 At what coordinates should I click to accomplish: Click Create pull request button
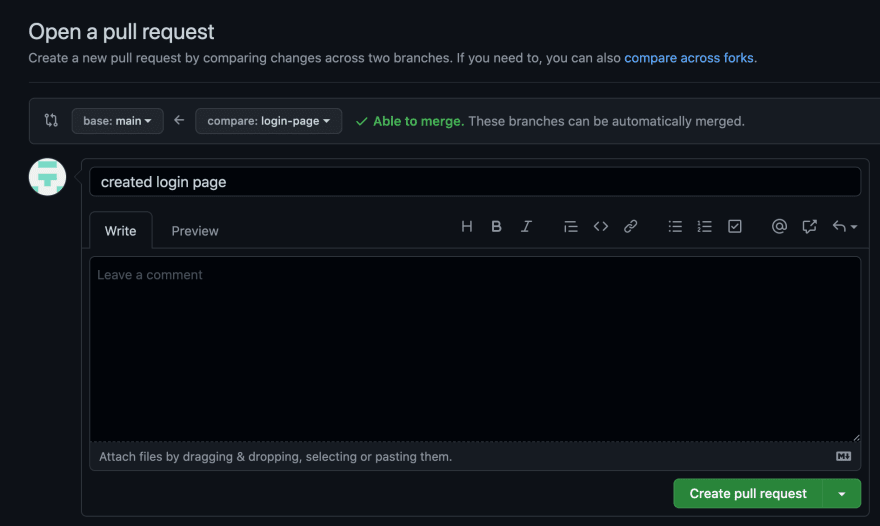point(748,493)
